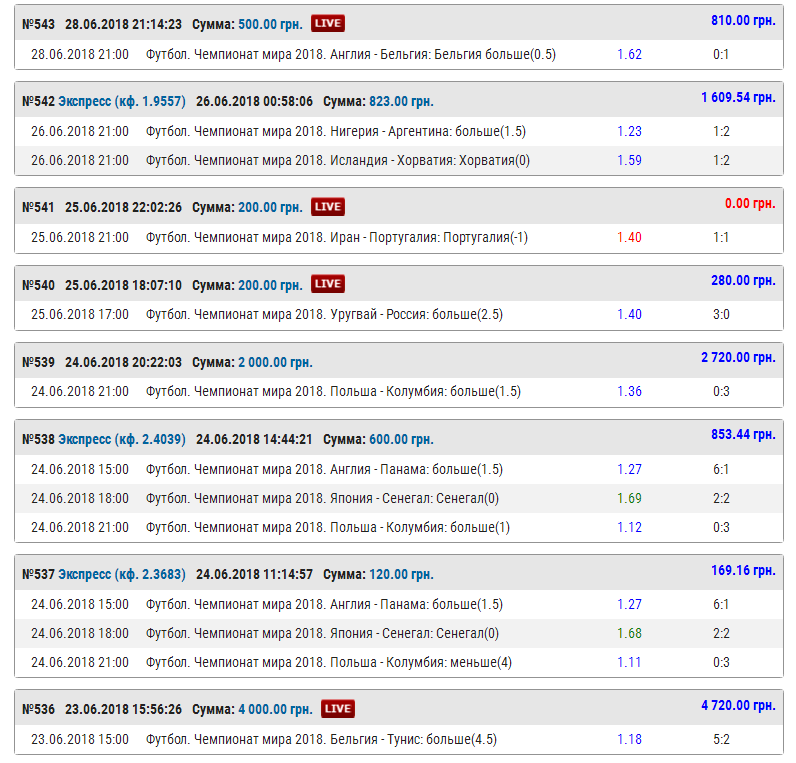Click the 169.16 грн. payout
Viewport: 796px width, 763px height.
click(743, 570)
